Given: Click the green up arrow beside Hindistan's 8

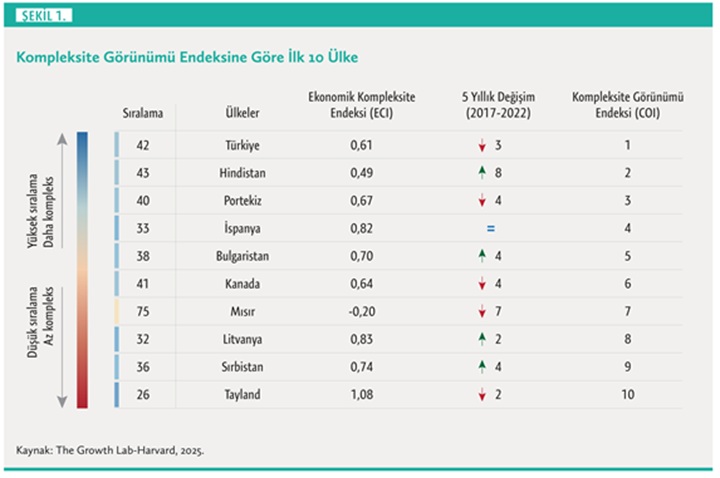Looking at the screenshot, I should (x=480, y=173).
